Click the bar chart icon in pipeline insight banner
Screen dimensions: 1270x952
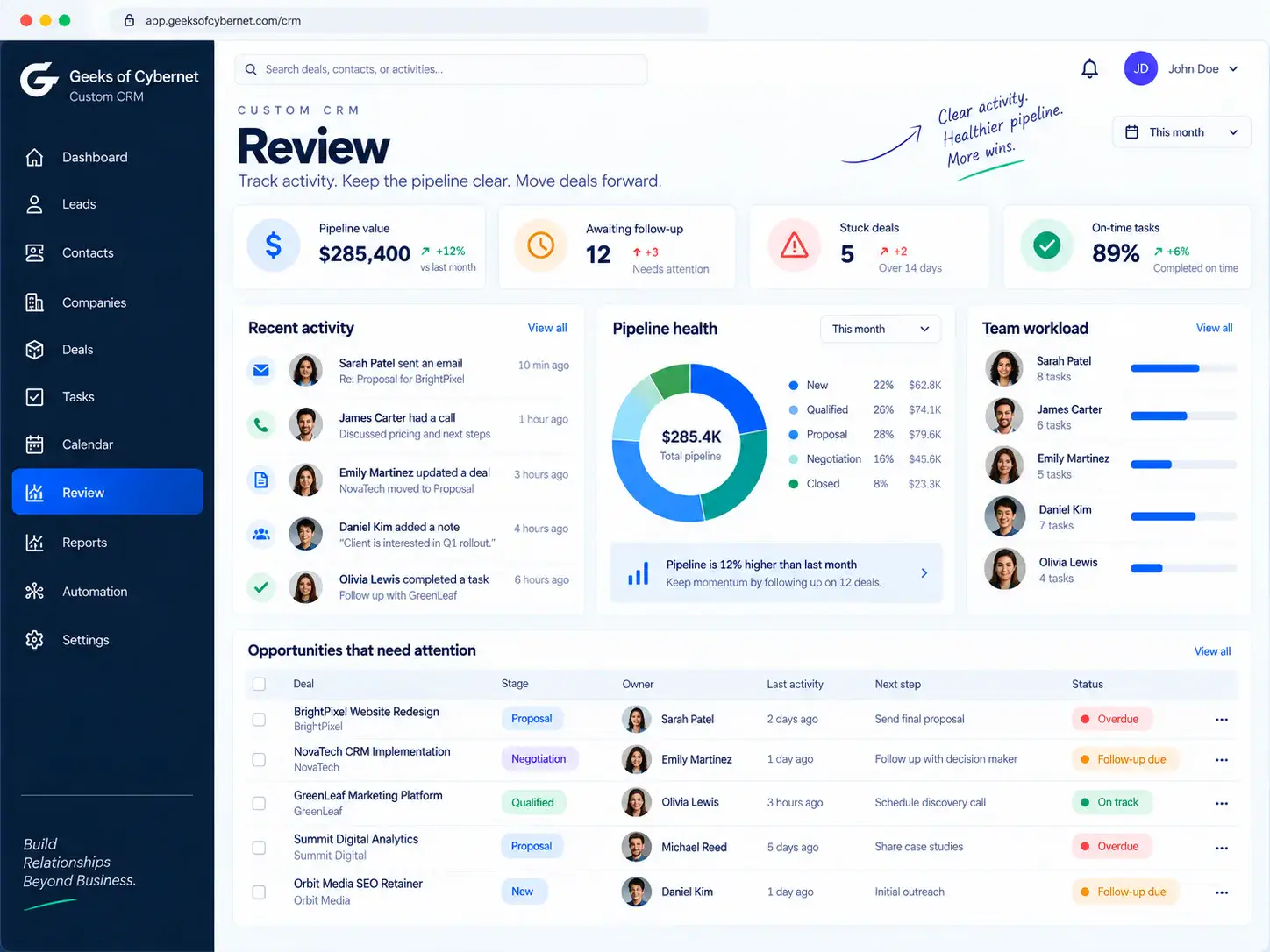[x=639, y=573]
